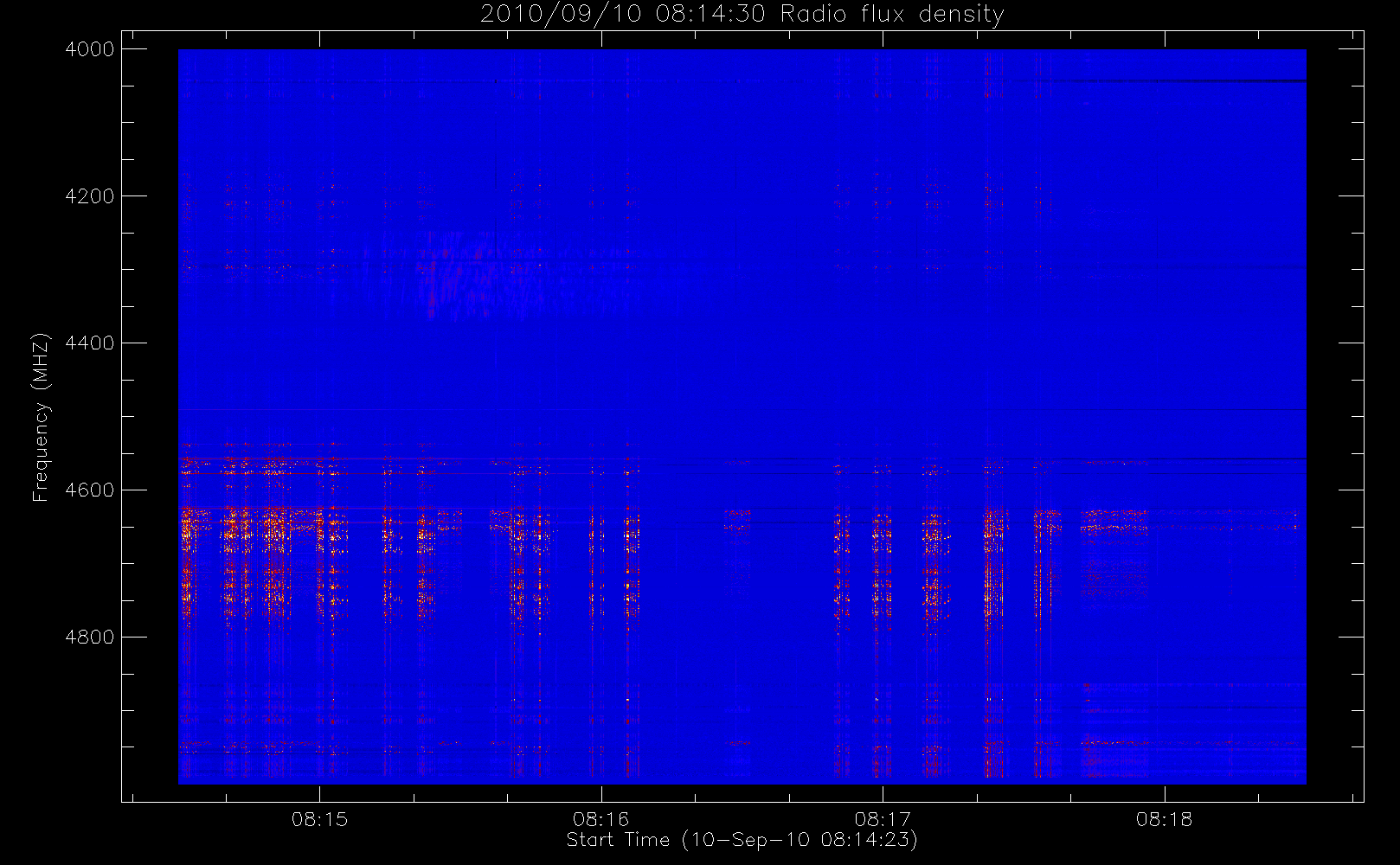Screen dimensions: 1400x865
Task: Click the 4400 frequency axis label
Action: pos(90,343)
